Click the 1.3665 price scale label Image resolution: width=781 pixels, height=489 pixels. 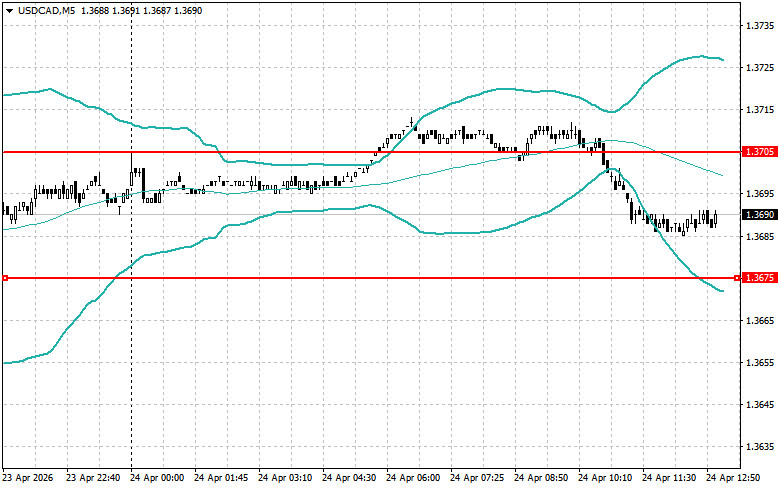(760, 320)
